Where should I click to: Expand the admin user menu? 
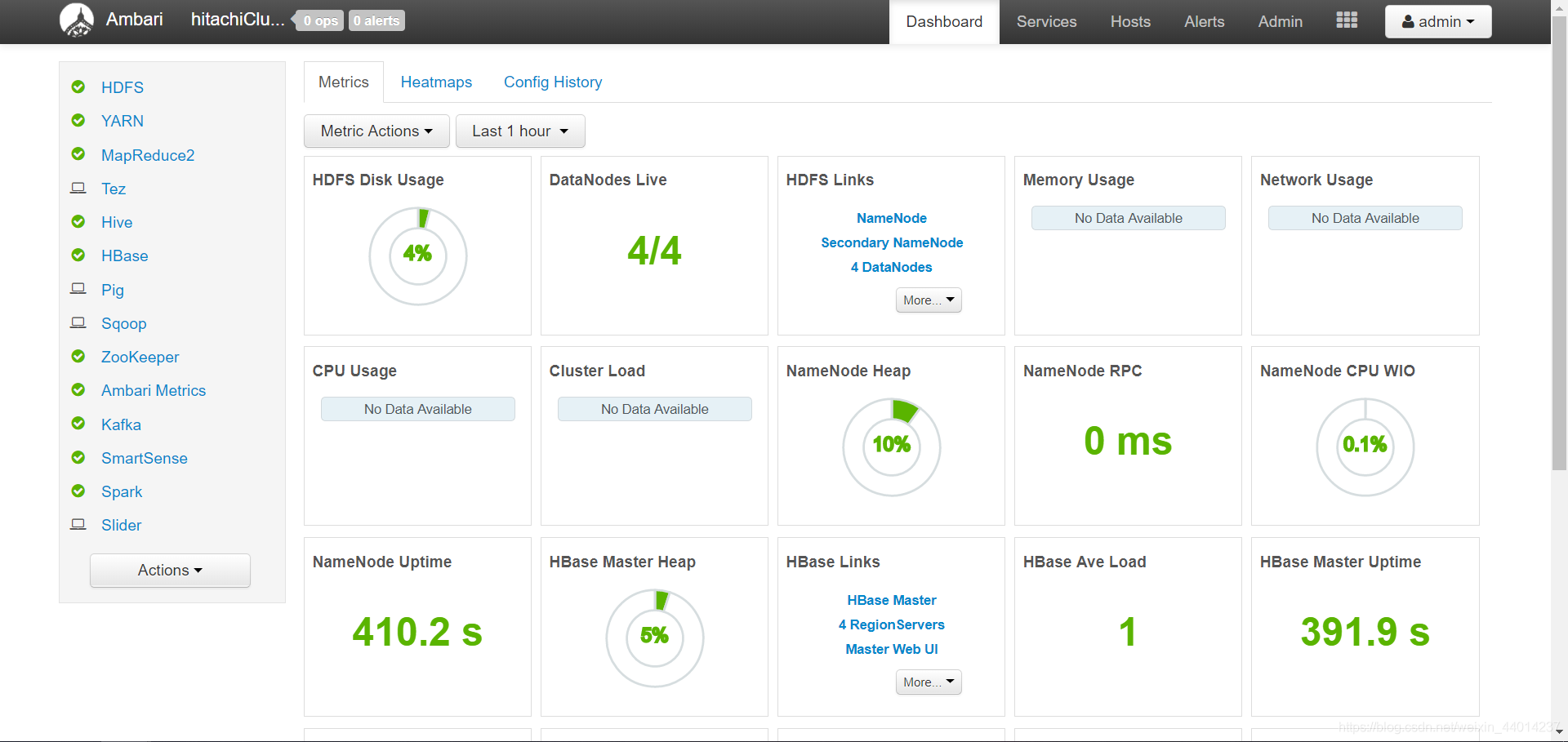tap(1438, 21)
